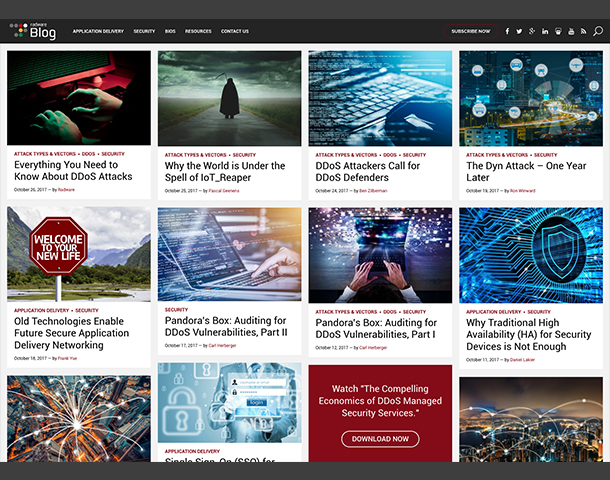Click author link Daniel Lakier
This screenshot has height=480, width=610.
click(522, 360)
